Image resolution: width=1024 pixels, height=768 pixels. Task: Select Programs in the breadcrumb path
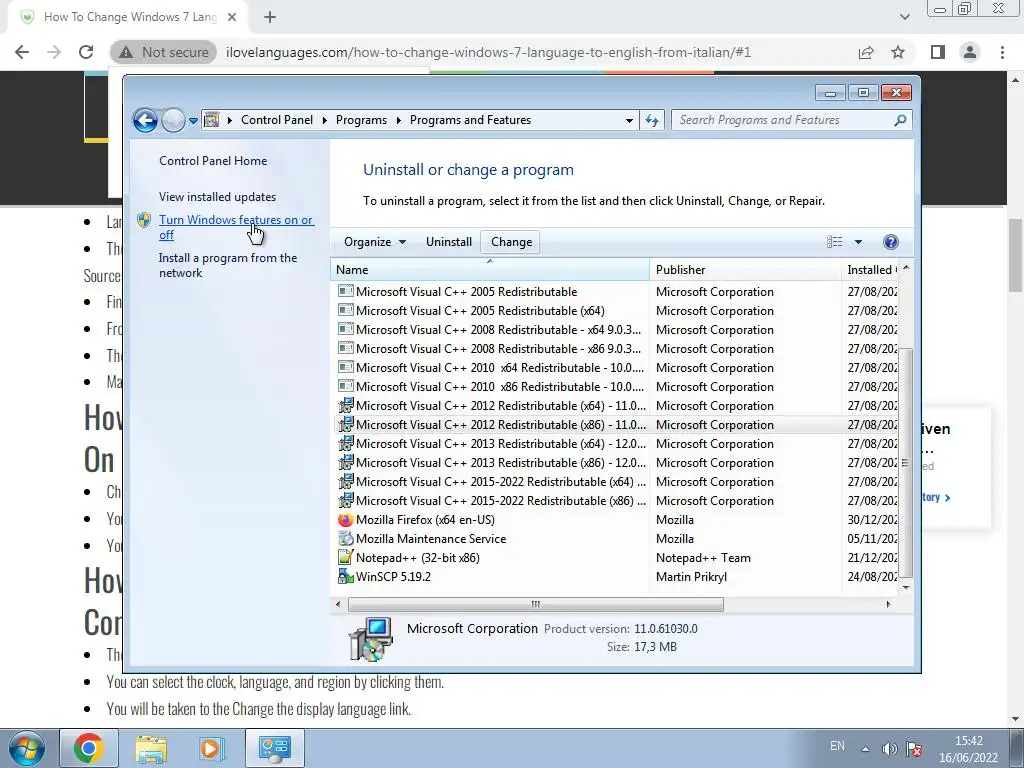click(x=361, y=120)
